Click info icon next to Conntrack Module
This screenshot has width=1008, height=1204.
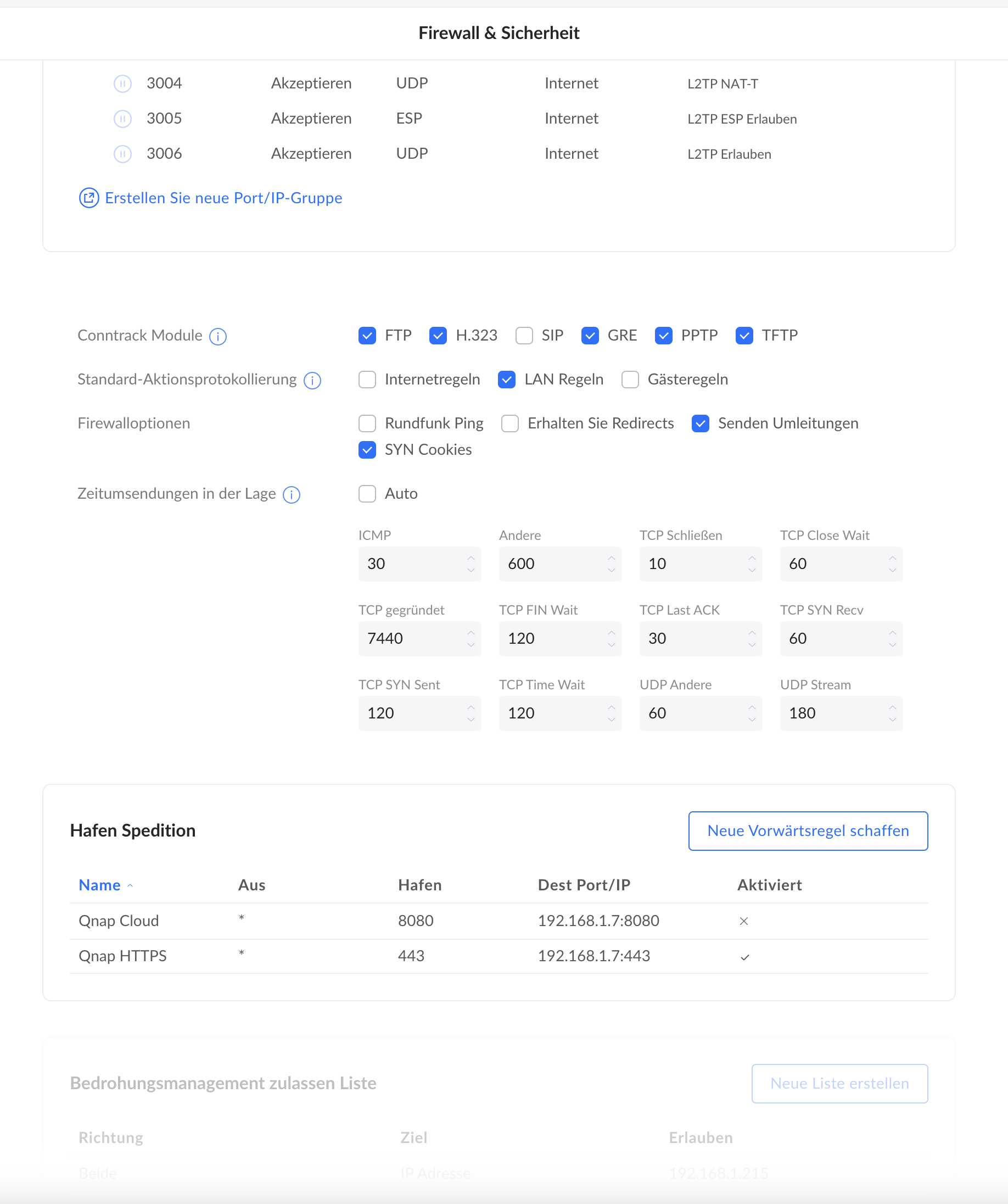pos(218,336)
